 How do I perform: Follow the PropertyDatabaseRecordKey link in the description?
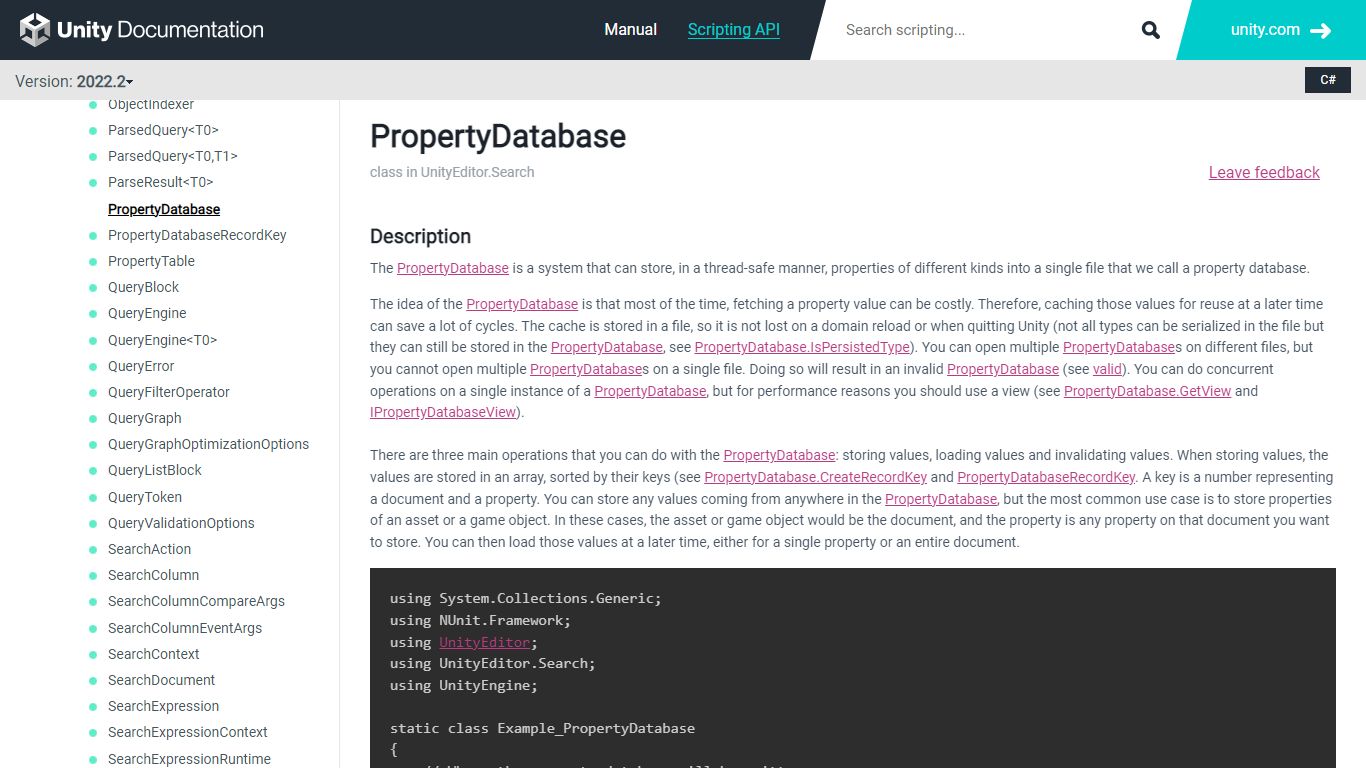pyautogui.click(x=1046, y=477)
